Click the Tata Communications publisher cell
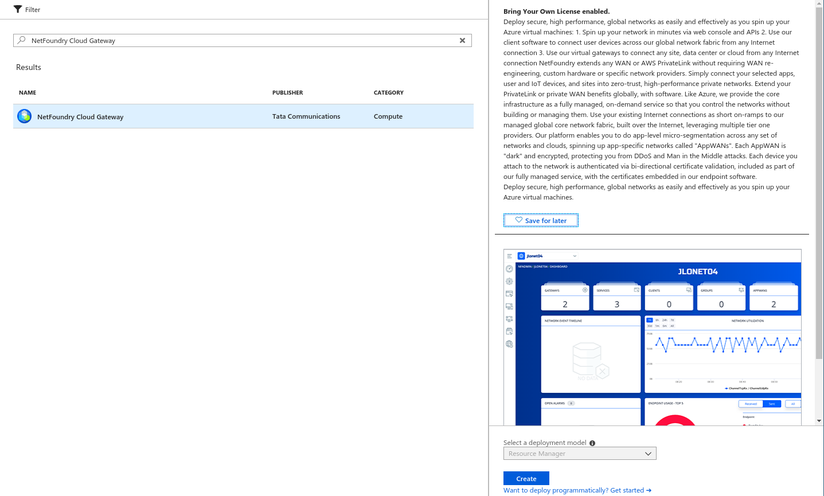 click(x=306, y=116)
